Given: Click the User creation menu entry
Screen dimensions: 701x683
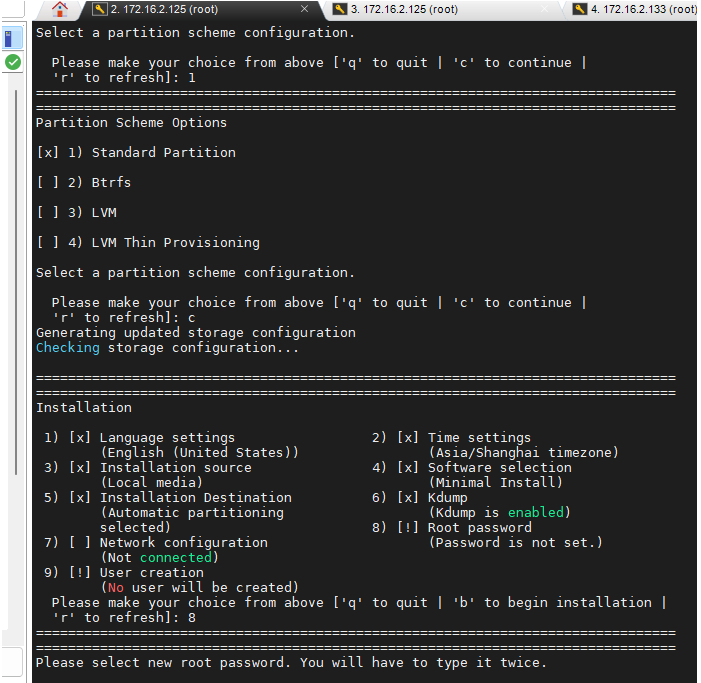Looking at the screenshot, I should click(151, 573).
